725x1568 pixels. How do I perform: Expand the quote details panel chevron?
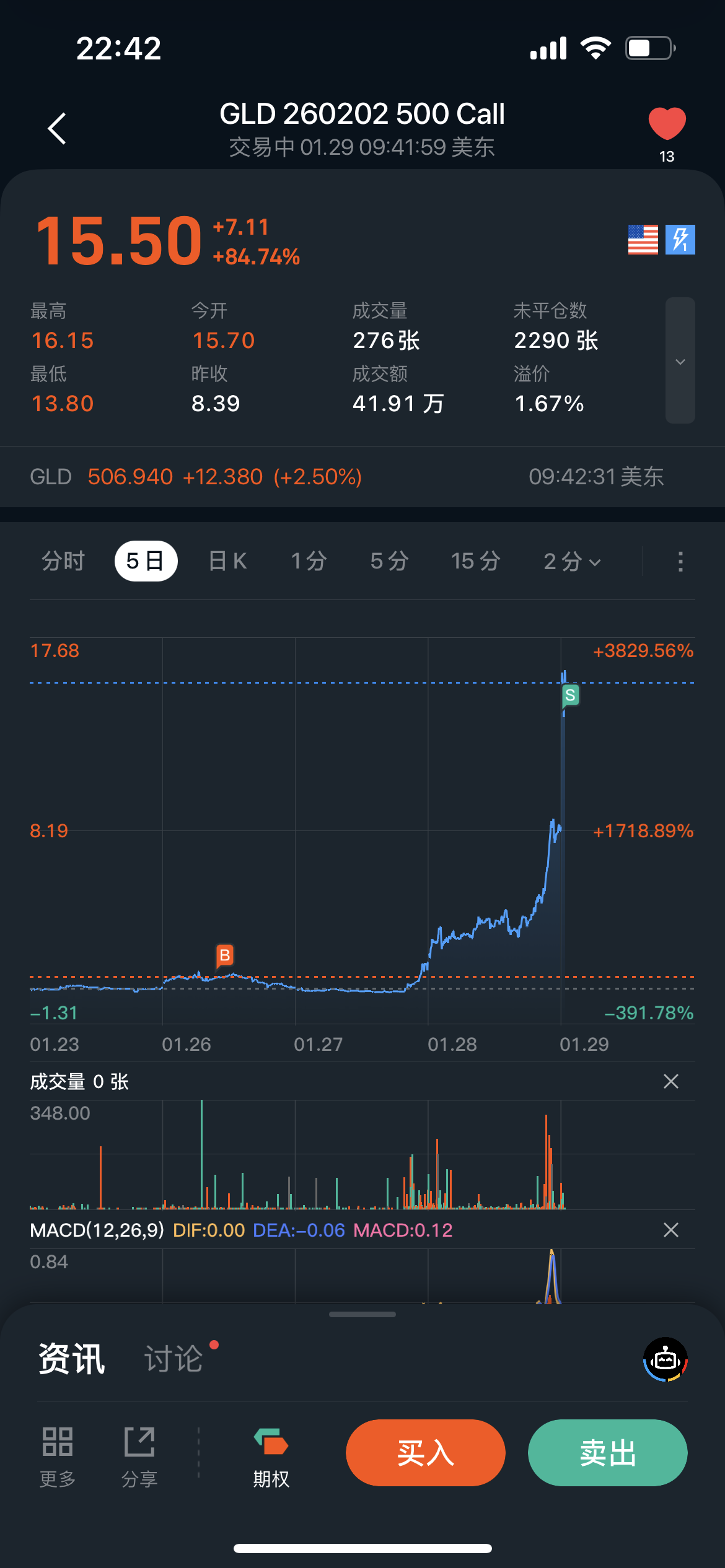click(680, 361)
